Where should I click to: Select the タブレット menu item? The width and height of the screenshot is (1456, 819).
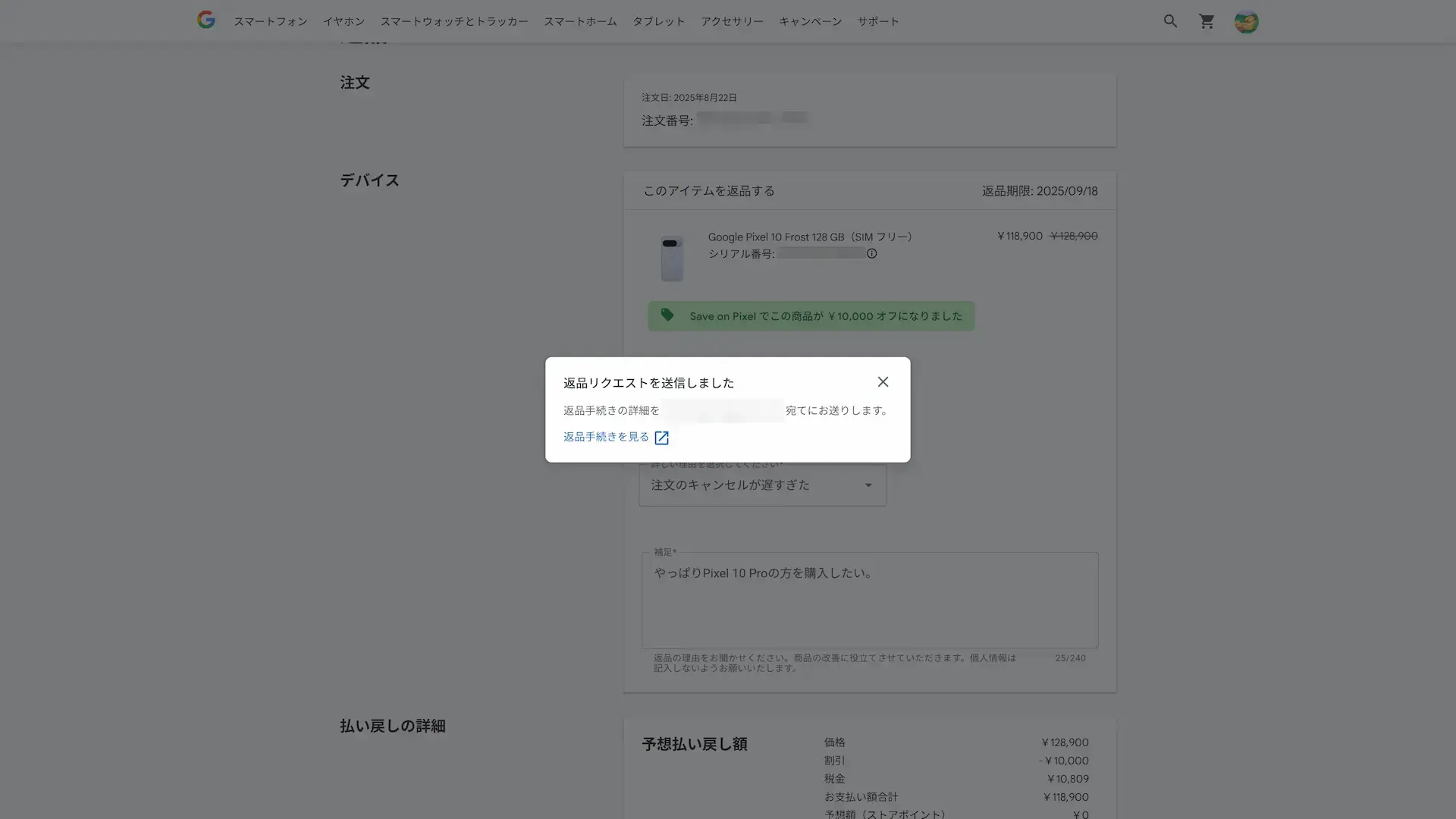[657, 21]
